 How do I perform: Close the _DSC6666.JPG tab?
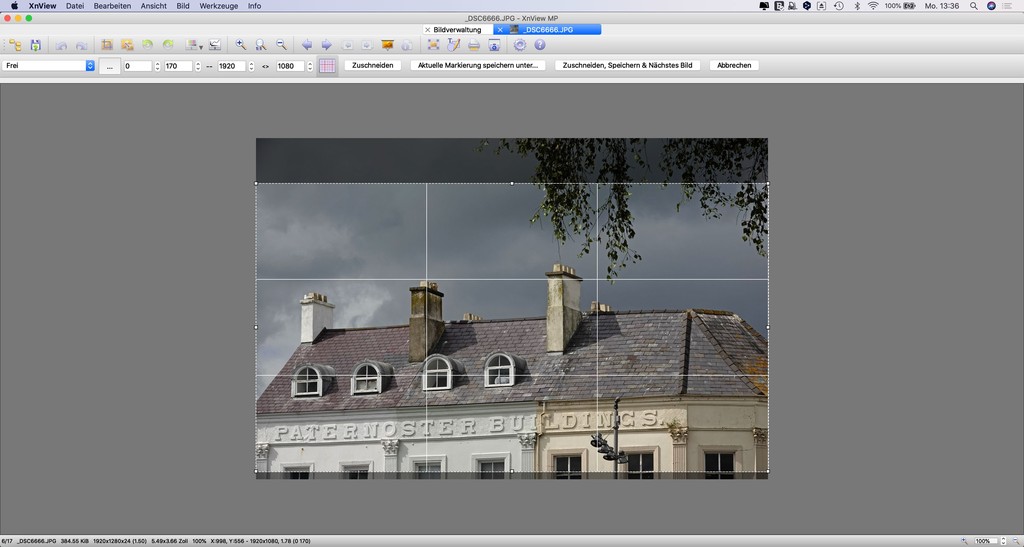(500, 30)
